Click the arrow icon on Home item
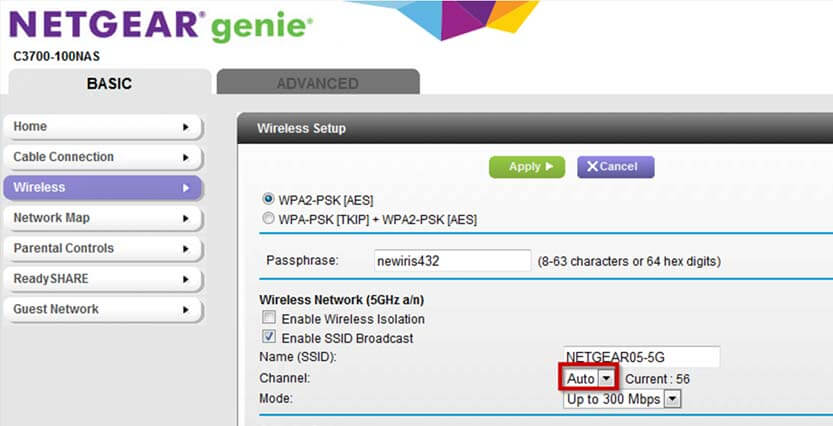Screen dimensions: 833x426 point(185,127)
